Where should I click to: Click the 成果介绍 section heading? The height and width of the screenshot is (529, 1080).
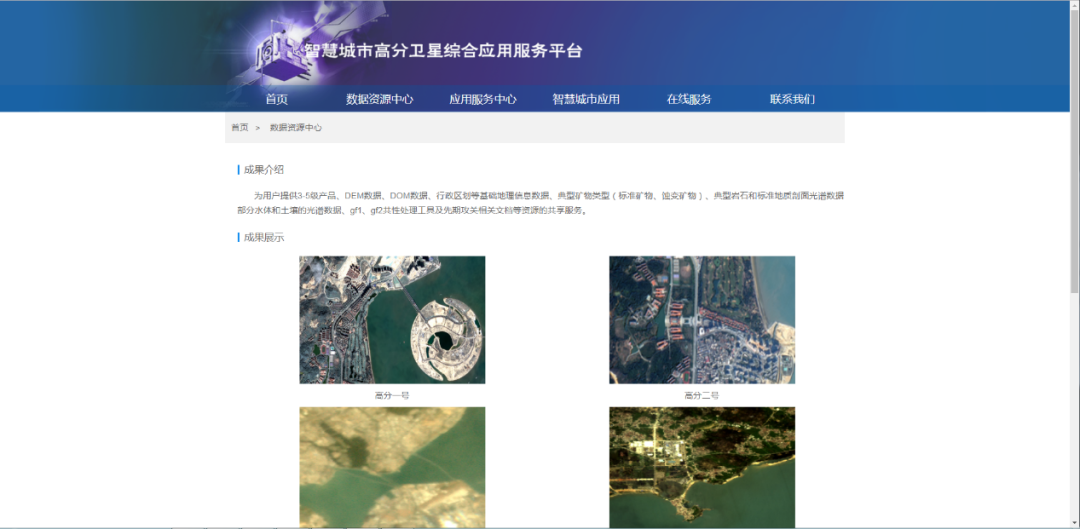264,170
